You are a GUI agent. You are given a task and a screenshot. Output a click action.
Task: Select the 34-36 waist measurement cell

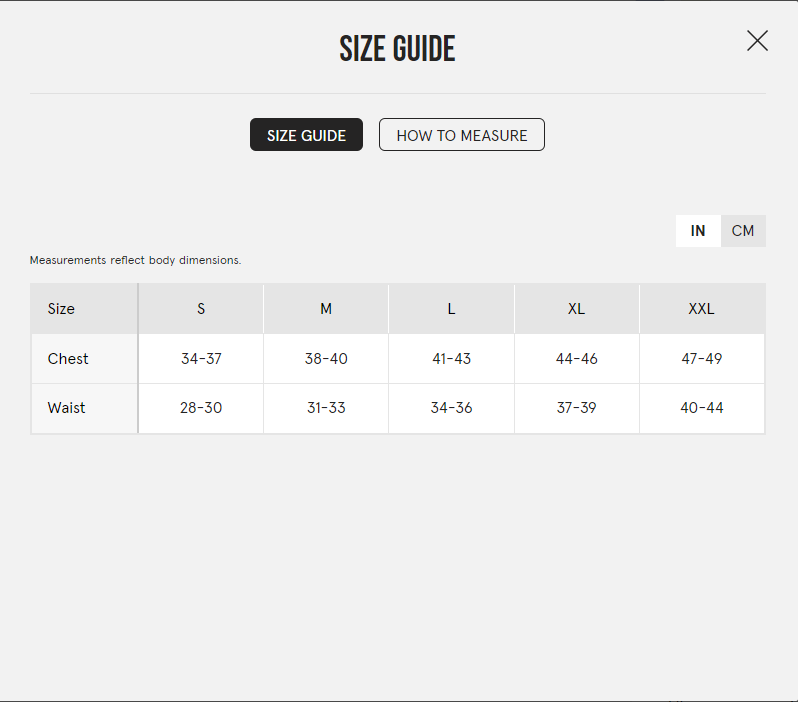(451, 408)
